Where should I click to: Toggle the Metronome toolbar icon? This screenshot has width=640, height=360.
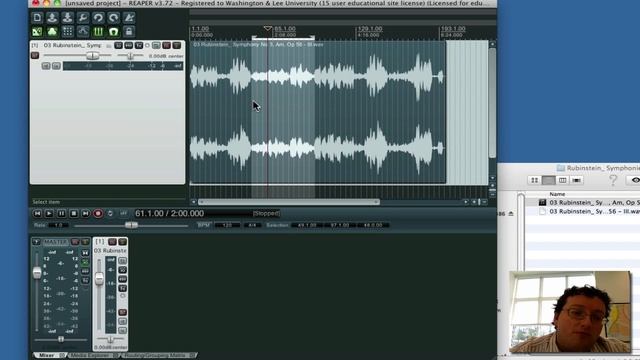(129, 18)
